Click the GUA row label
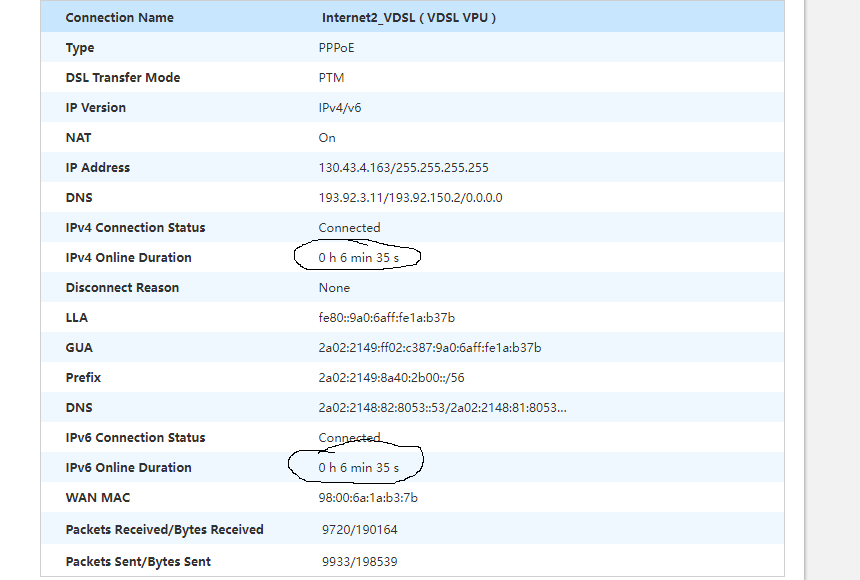 click(79, 347)
